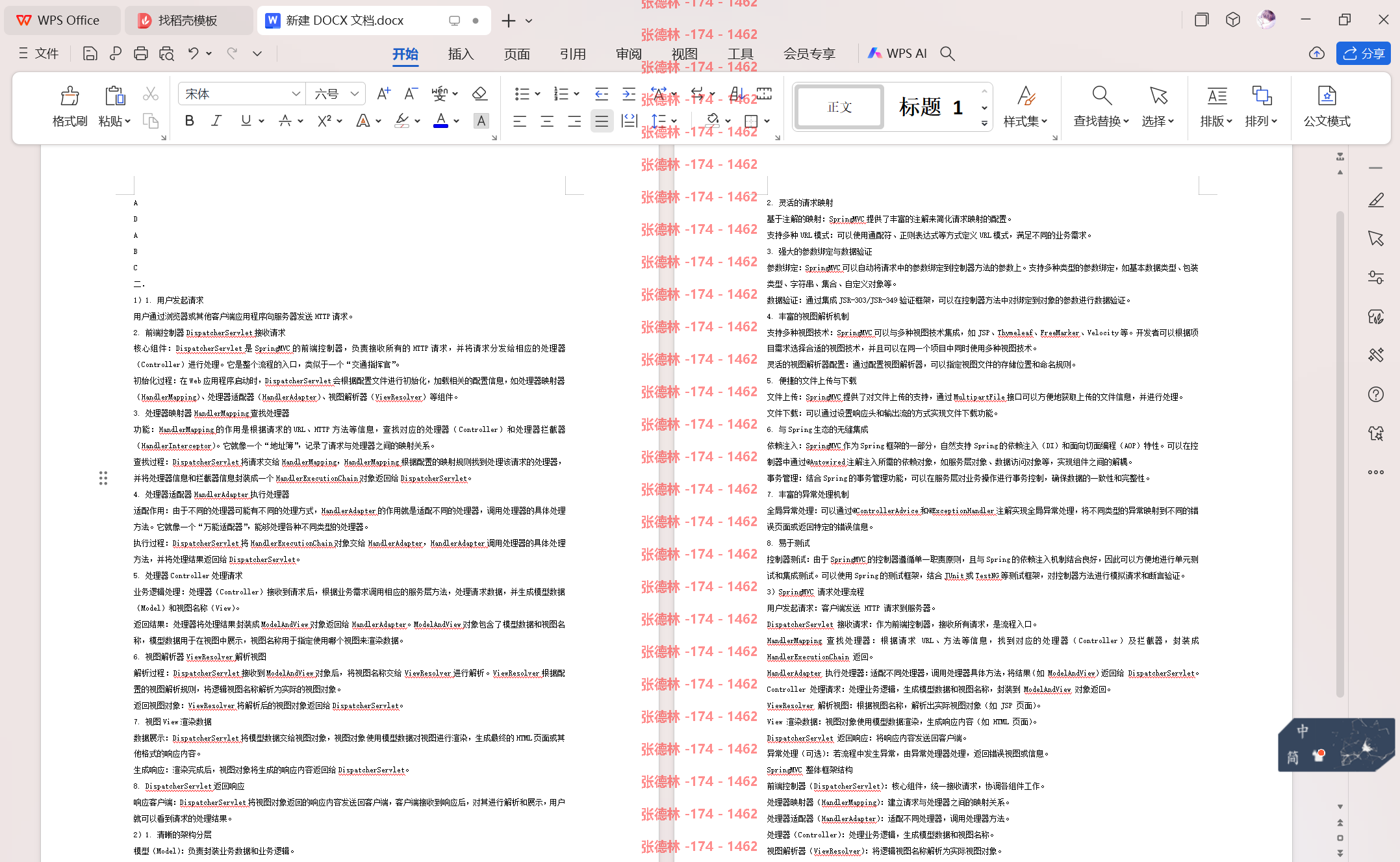Viewport: 1400px width, 862px height.
Task: Click Increase Indent icon
Action: click(629, 94)
